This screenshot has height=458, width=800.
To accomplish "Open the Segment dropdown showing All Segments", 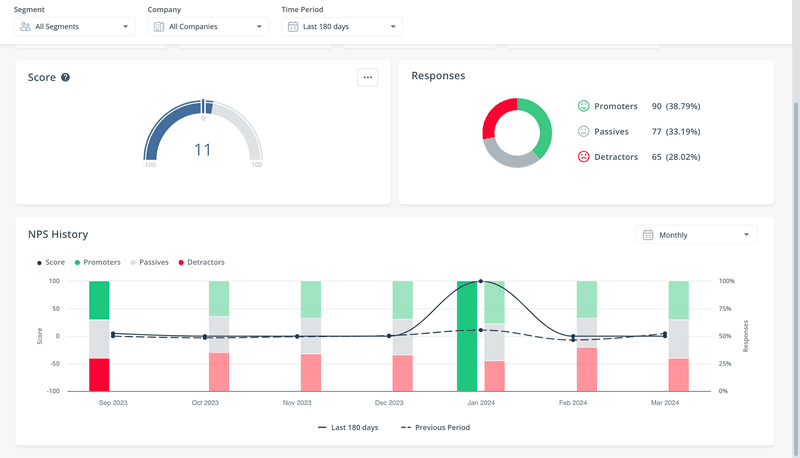I will [74, 27].
